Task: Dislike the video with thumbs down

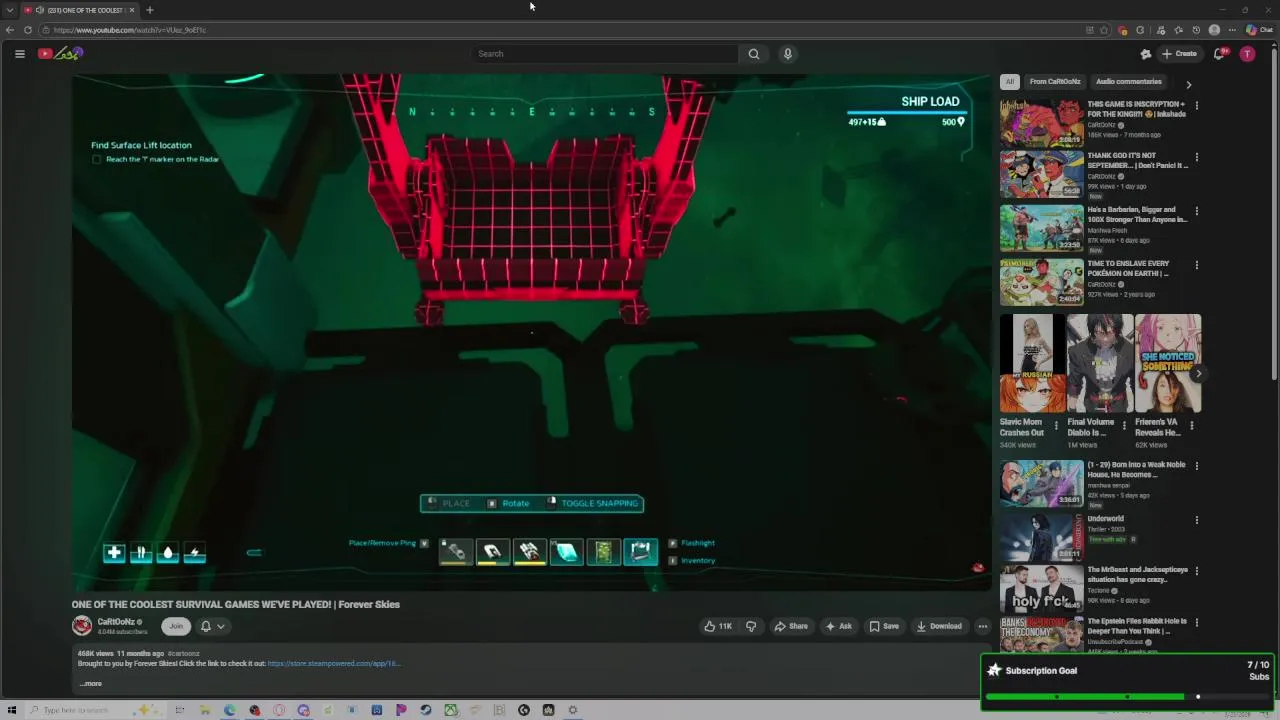Action: pos(751,626)
